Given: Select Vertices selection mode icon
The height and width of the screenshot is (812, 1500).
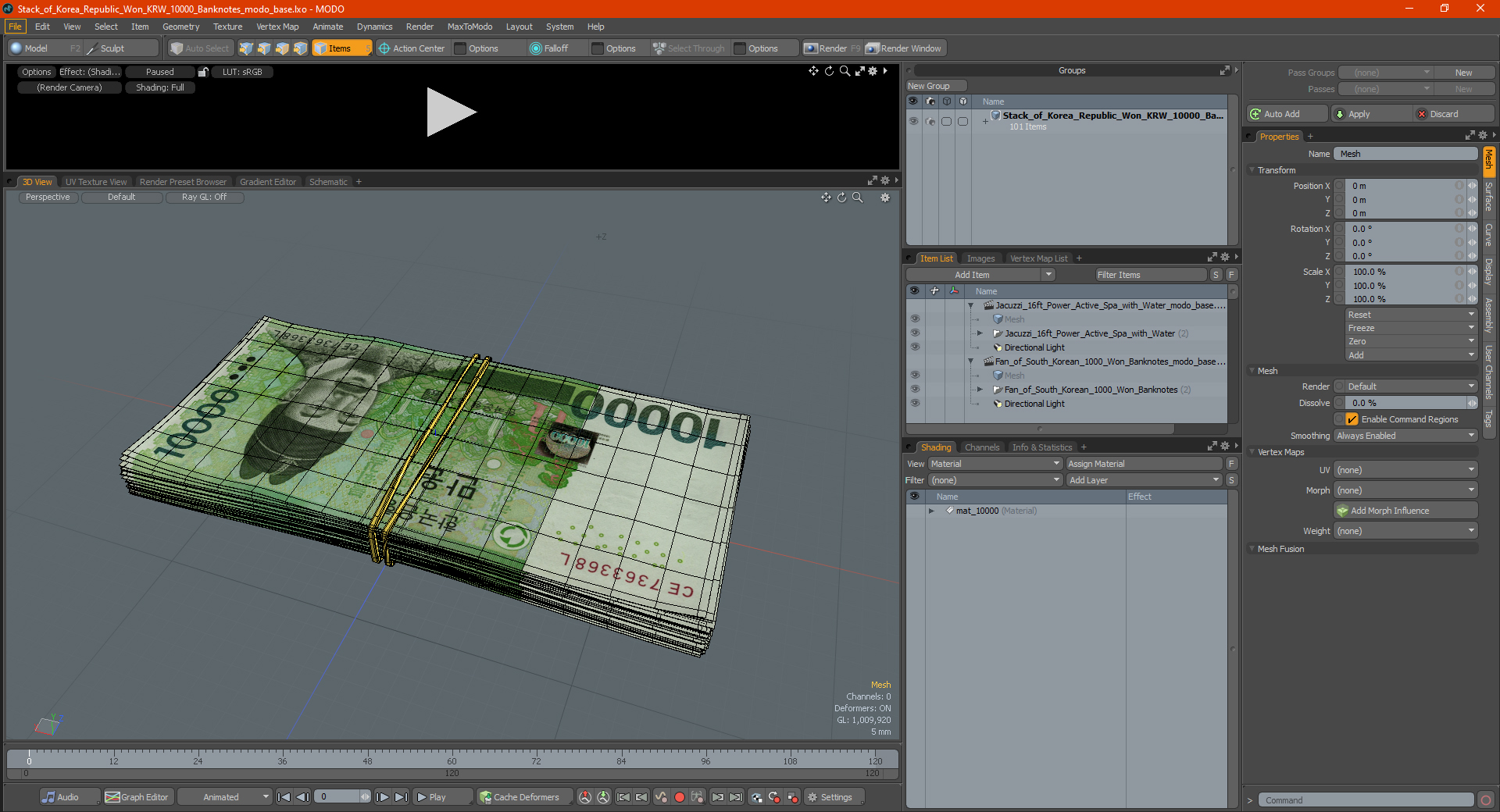Looking at the screenshot, I should [x=246, y=48].
